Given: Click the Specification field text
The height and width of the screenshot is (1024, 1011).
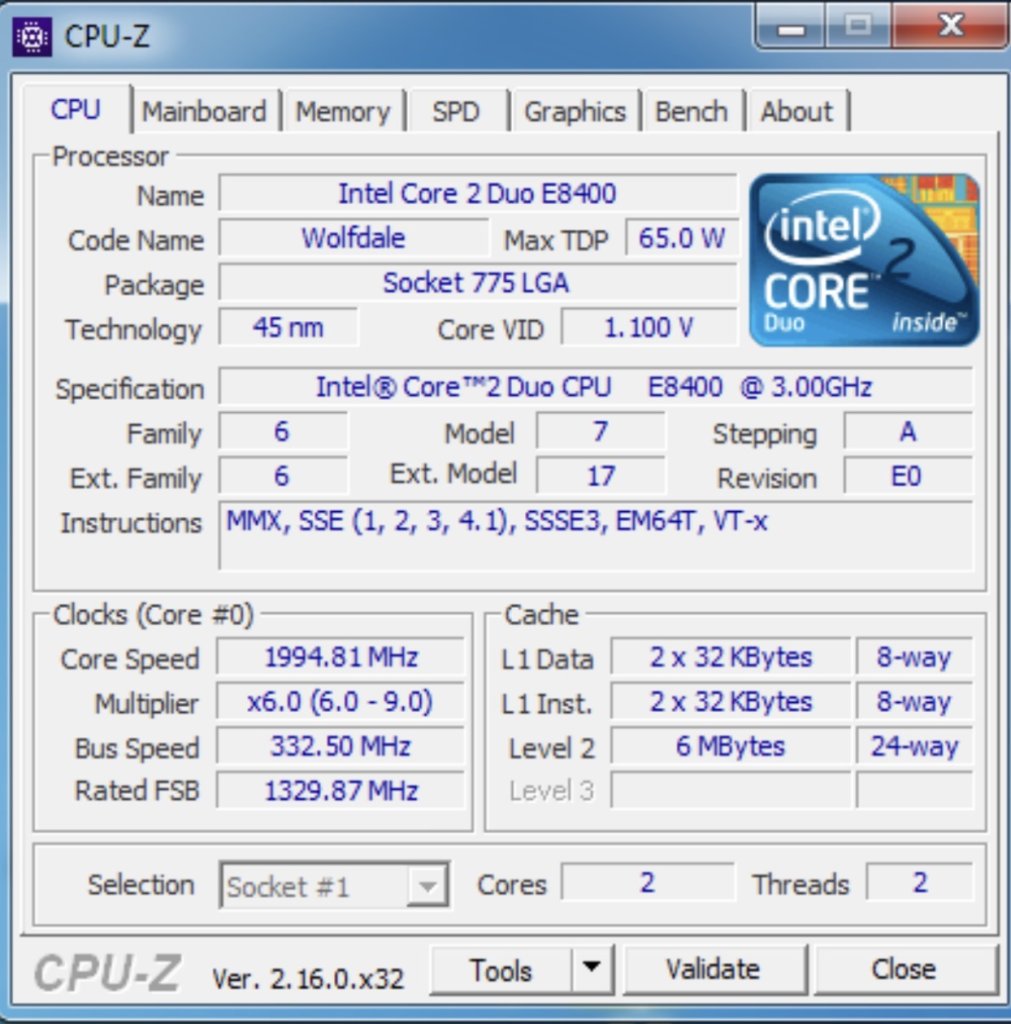Looking at the screenshot, I should (x=595, y=387).
